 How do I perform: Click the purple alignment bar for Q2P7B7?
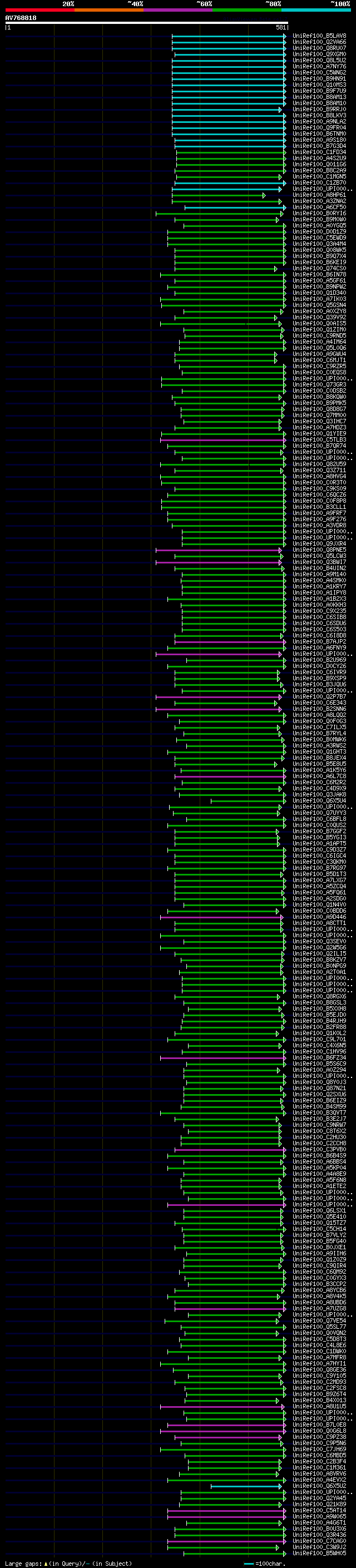[219, 697]
